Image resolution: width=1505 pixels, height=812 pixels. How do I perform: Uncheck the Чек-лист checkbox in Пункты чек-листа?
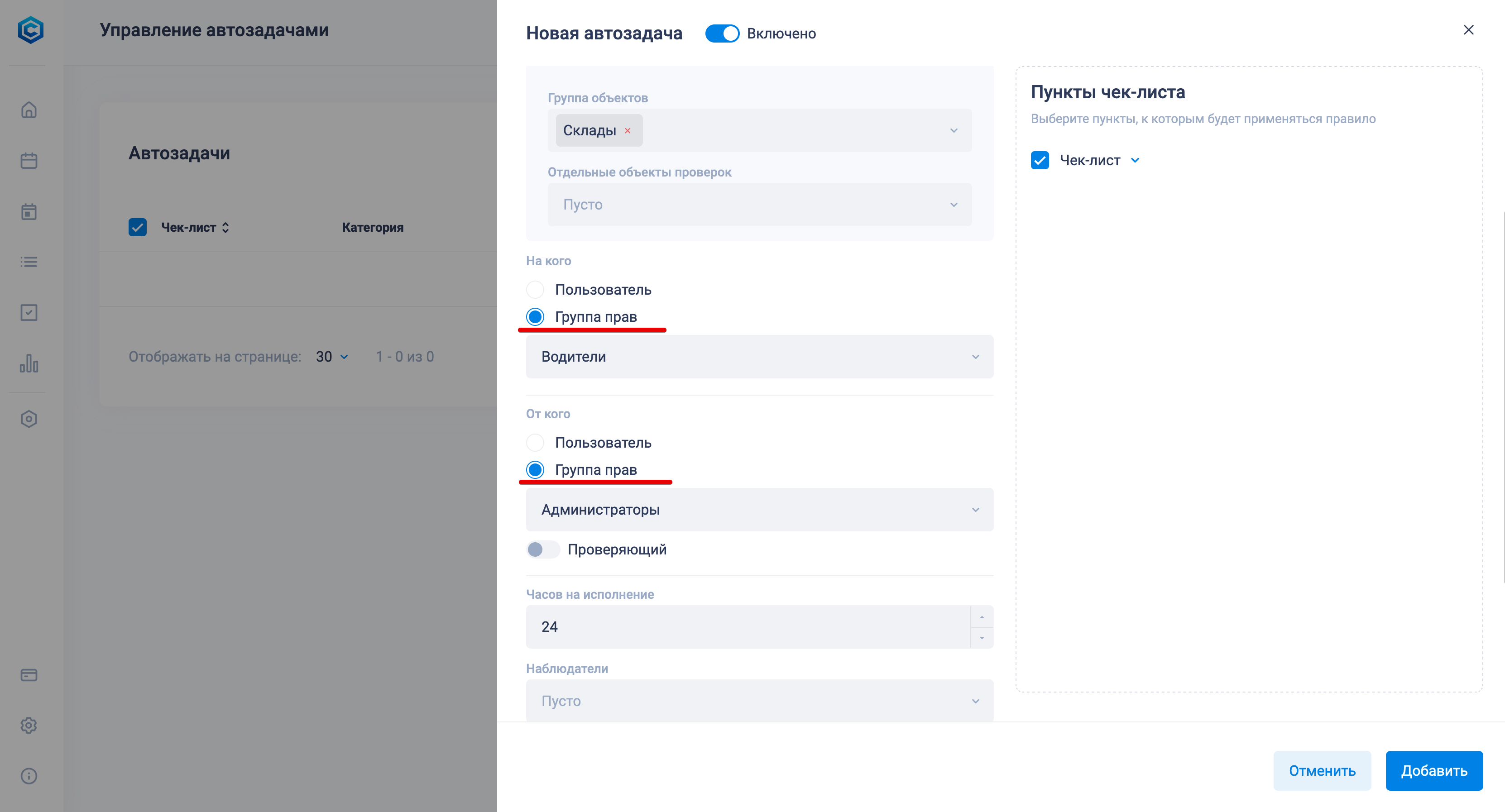click(1040, 160)
